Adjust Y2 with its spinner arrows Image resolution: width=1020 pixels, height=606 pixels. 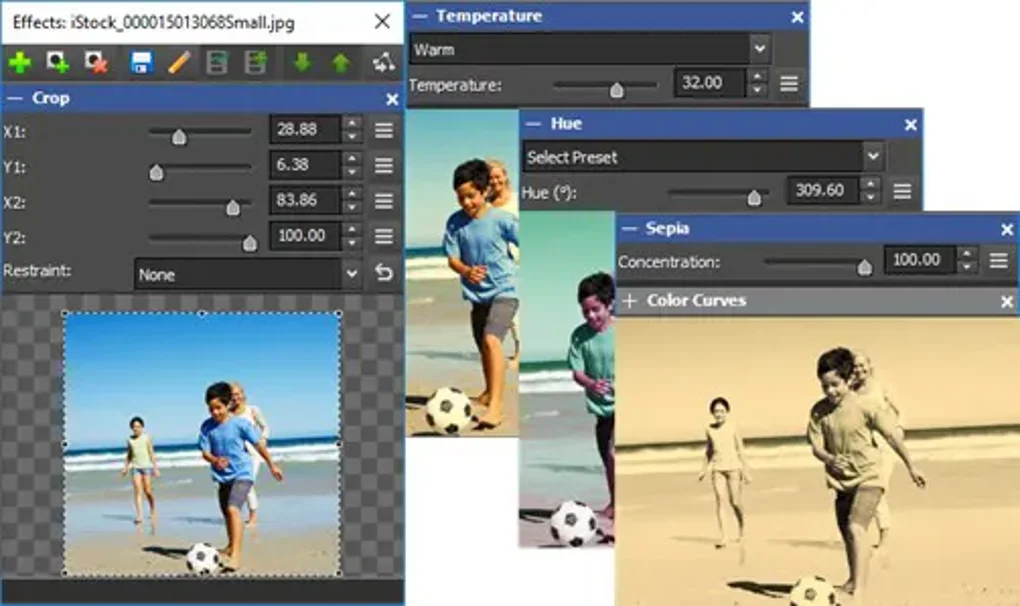[352, 235]
